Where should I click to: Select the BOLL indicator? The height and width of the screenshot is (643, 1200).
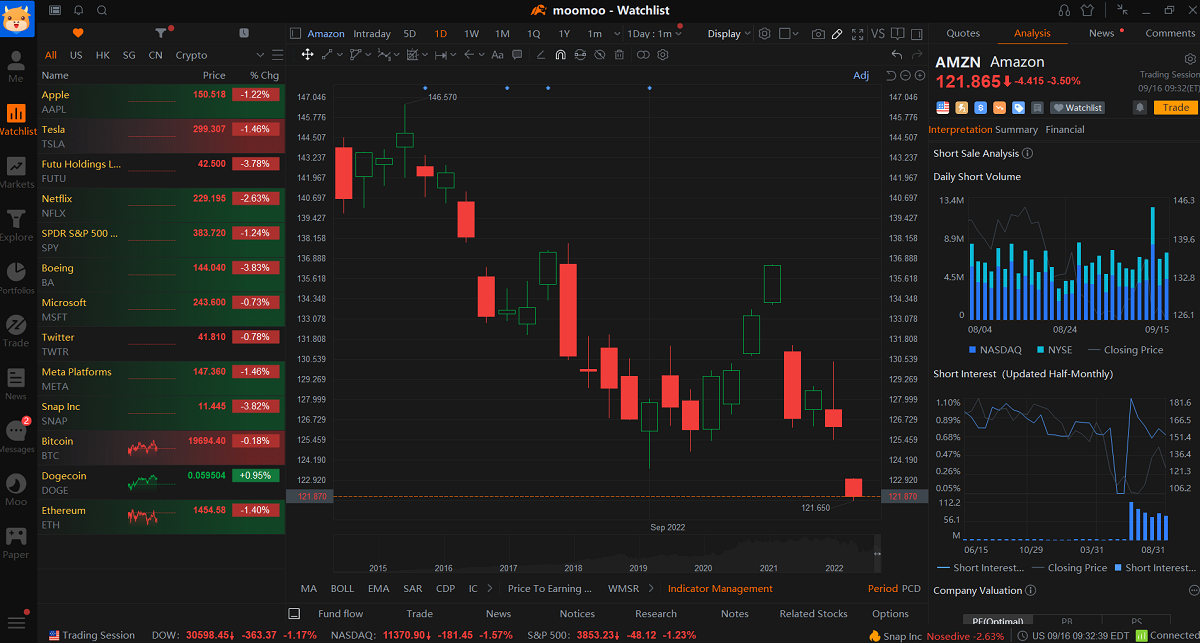point(342,589)
